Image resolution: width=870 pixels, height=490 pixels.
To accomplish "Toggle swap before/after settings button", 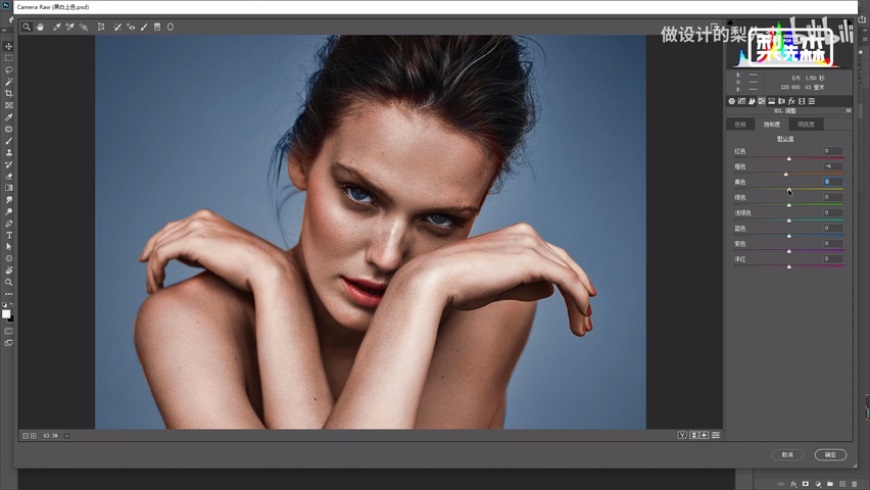I will 693,436.
